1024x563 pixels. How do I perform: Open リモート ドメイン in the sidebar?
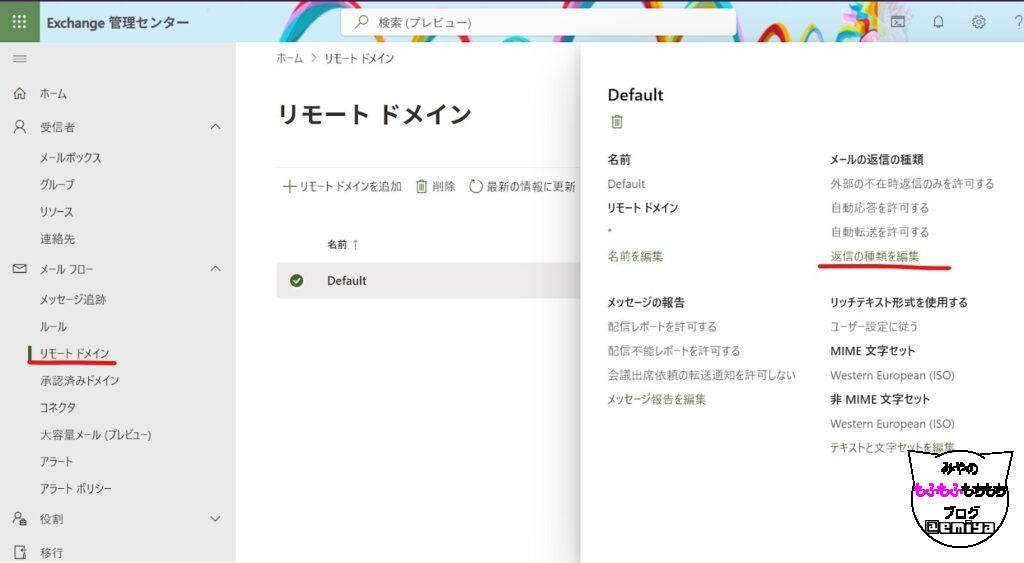point(75,353)
